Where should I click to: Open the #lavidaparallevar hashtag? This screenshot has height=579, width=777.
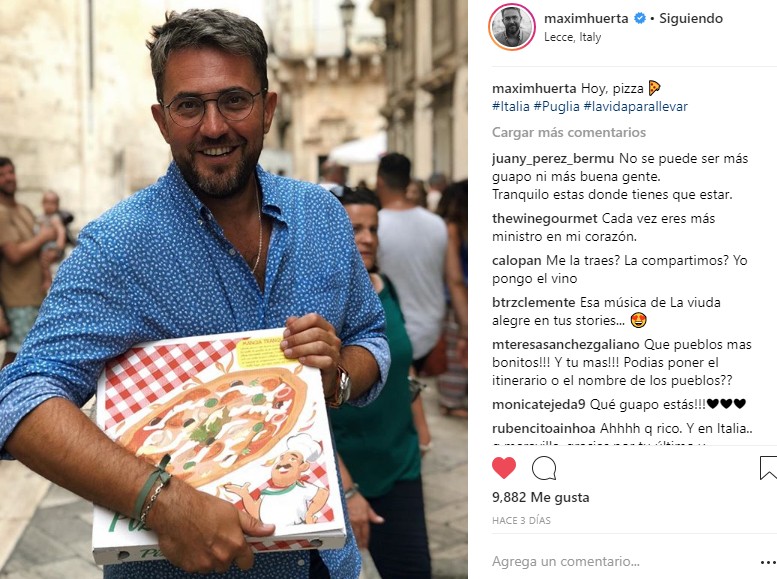point(635,107)
